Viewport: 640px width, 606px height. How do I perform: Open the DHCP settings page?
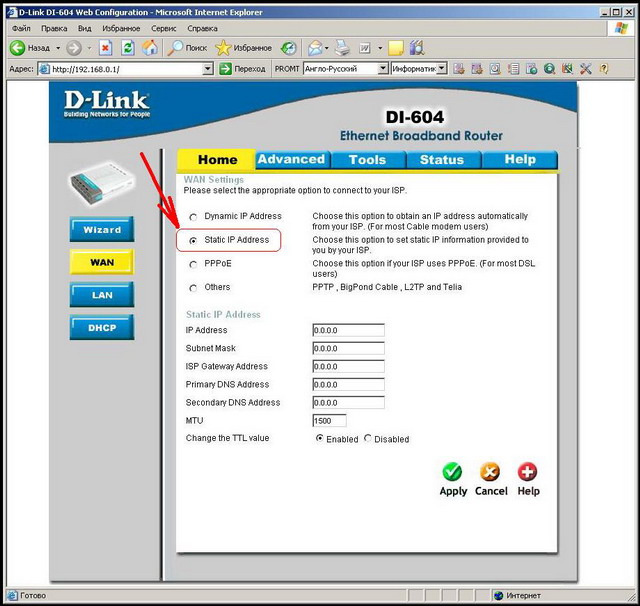(102, 328)
